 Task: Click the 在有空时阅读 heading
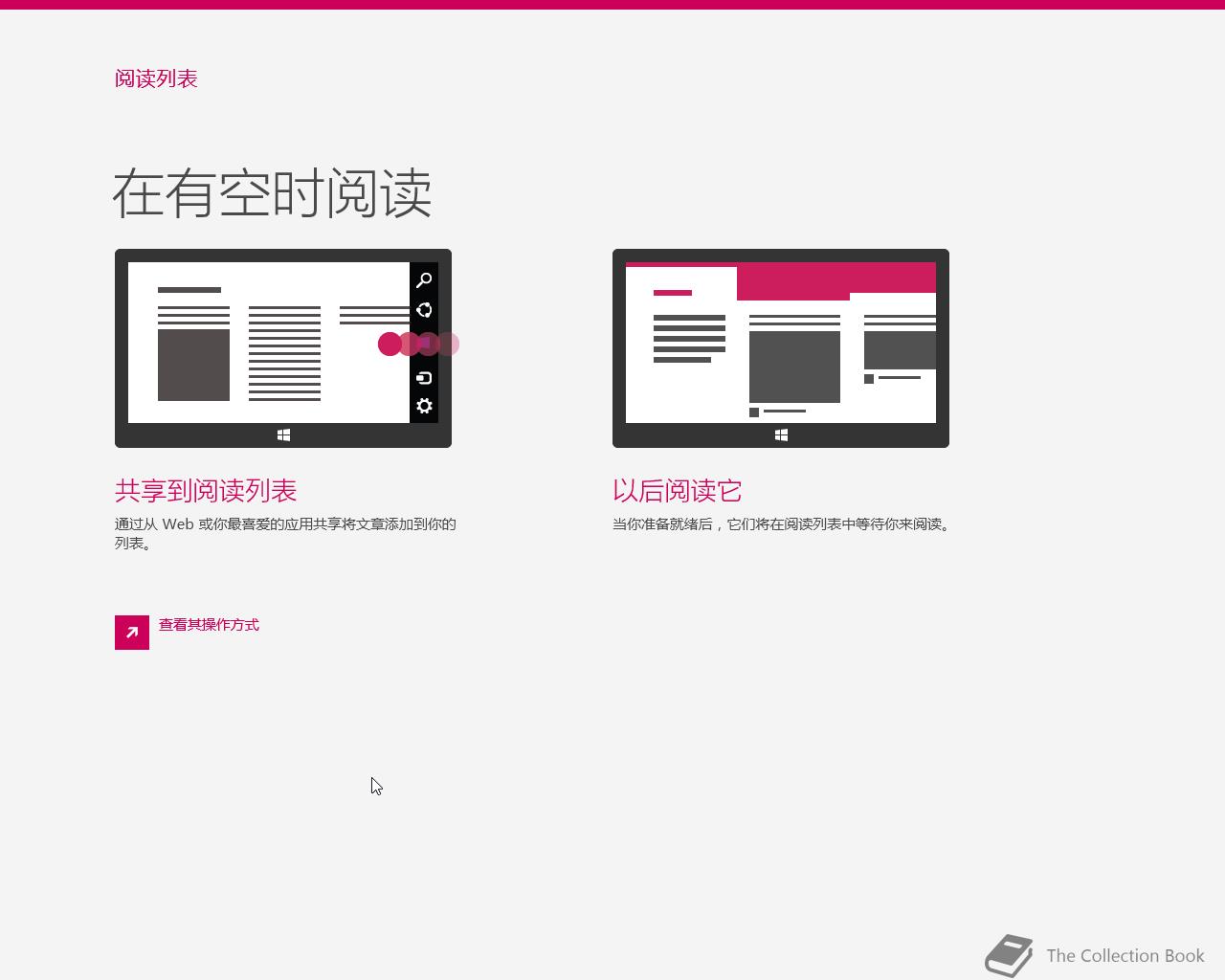point(273,193)
